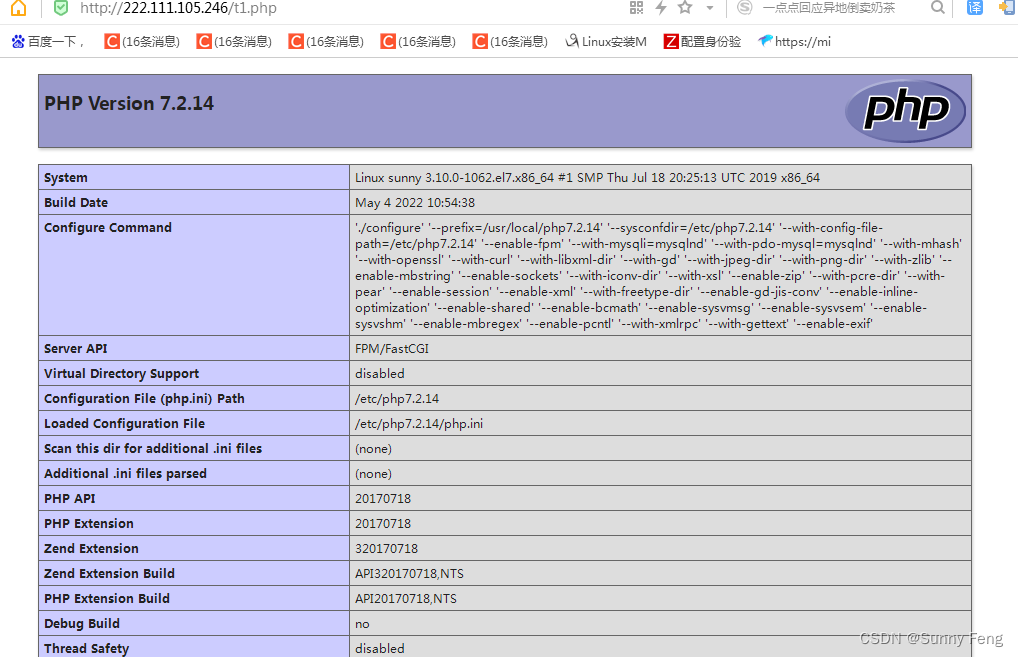Select the API320170718,NTS value
This screenshot has width=1018, height=657.
click(x=409, y=574)
